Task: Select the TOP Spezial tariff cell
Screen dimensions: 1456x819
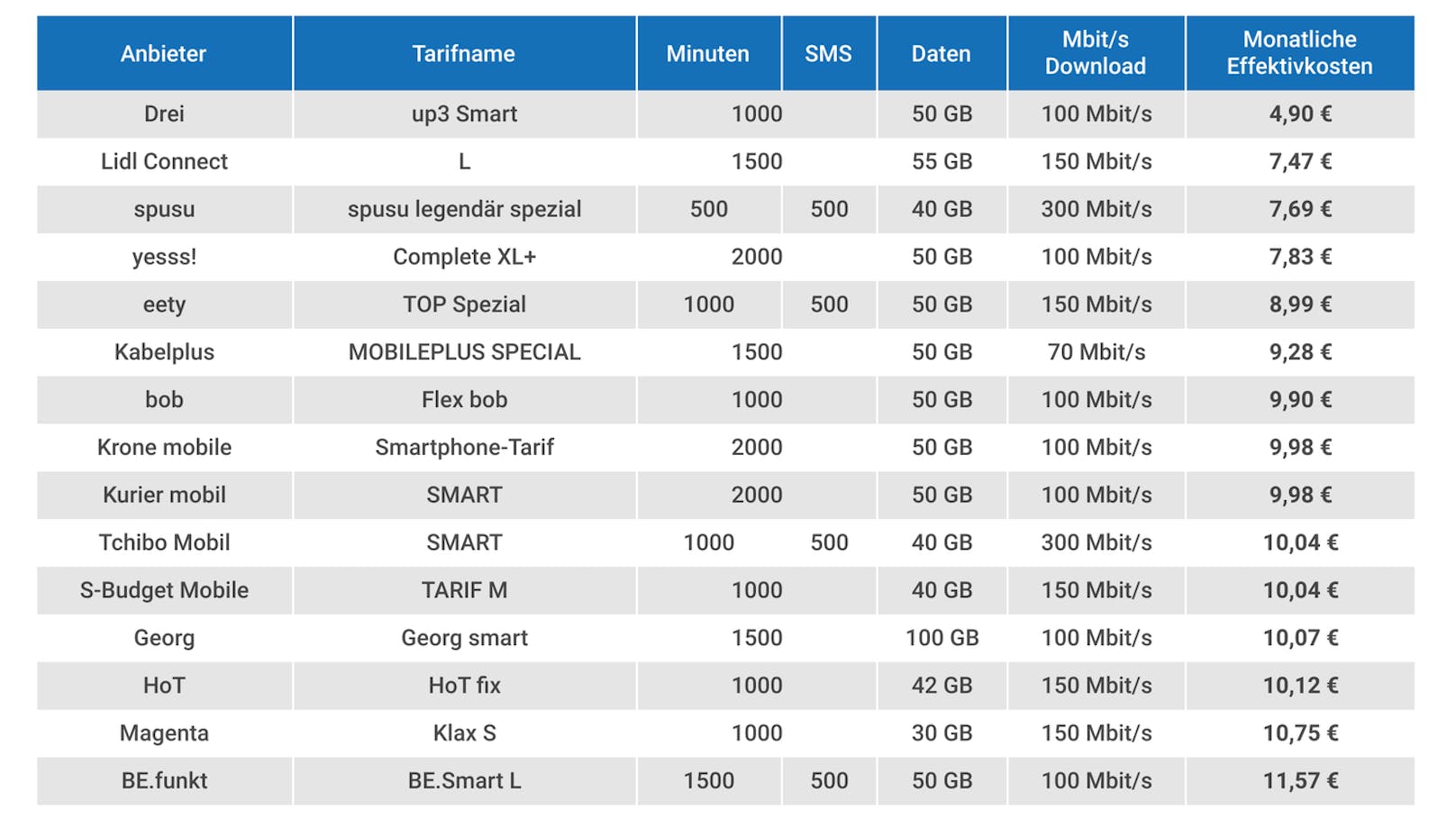Action: 464,305
